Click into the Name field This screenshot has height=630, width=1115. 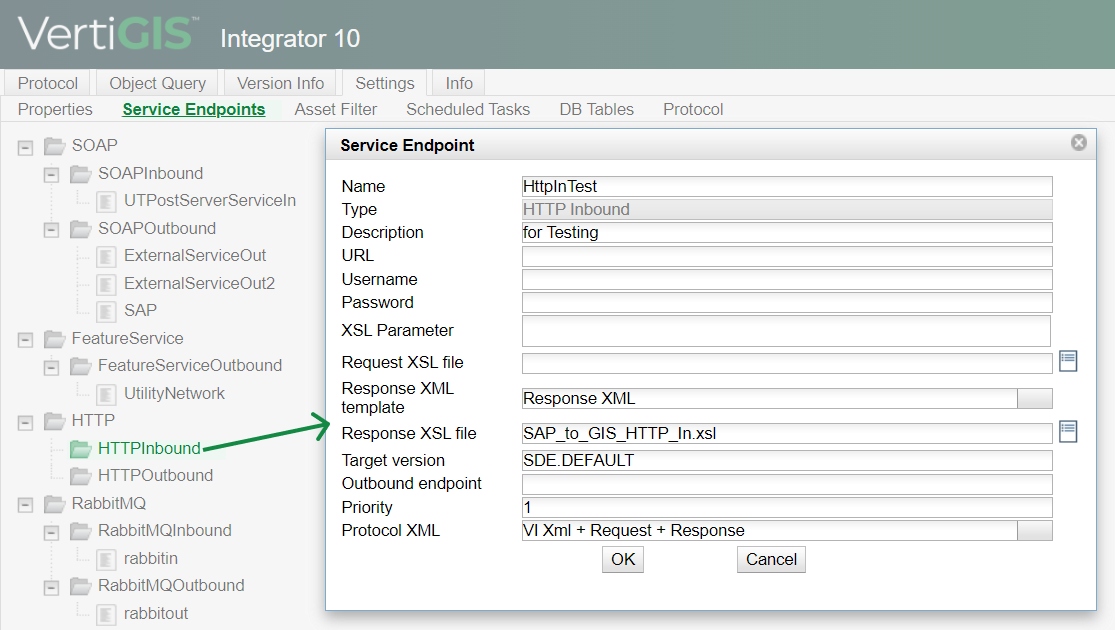[x=786, y=186]
